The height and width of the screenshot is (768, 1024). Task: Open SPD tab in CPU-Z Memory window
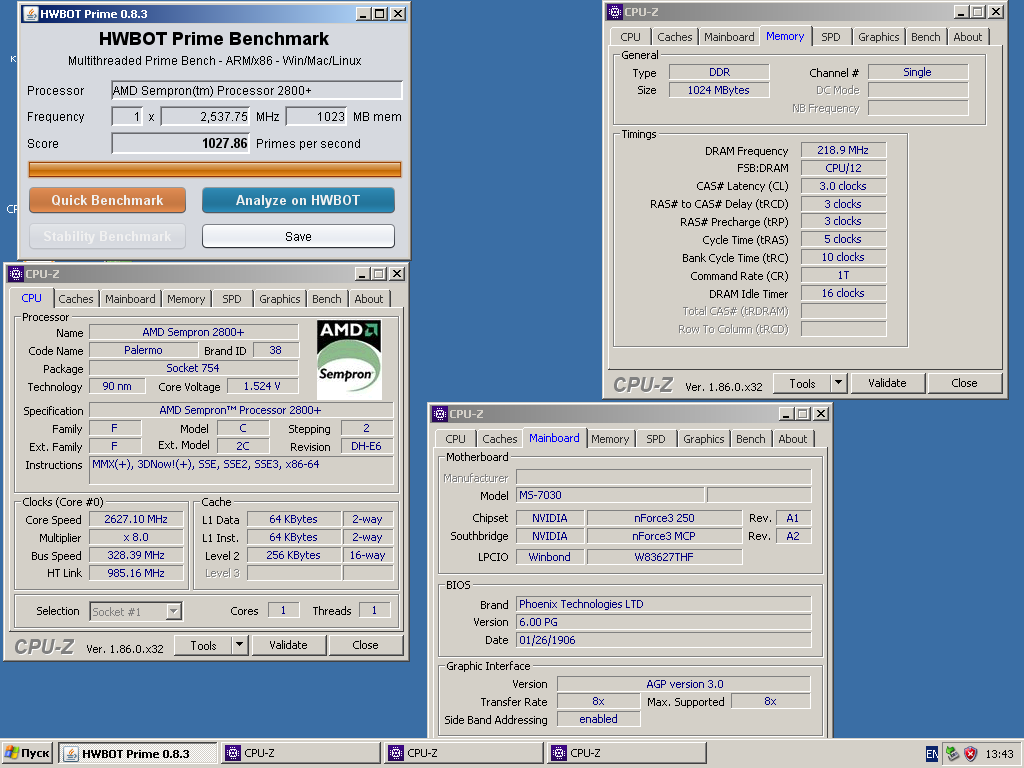pyautogui.click(x=831, y=37)
